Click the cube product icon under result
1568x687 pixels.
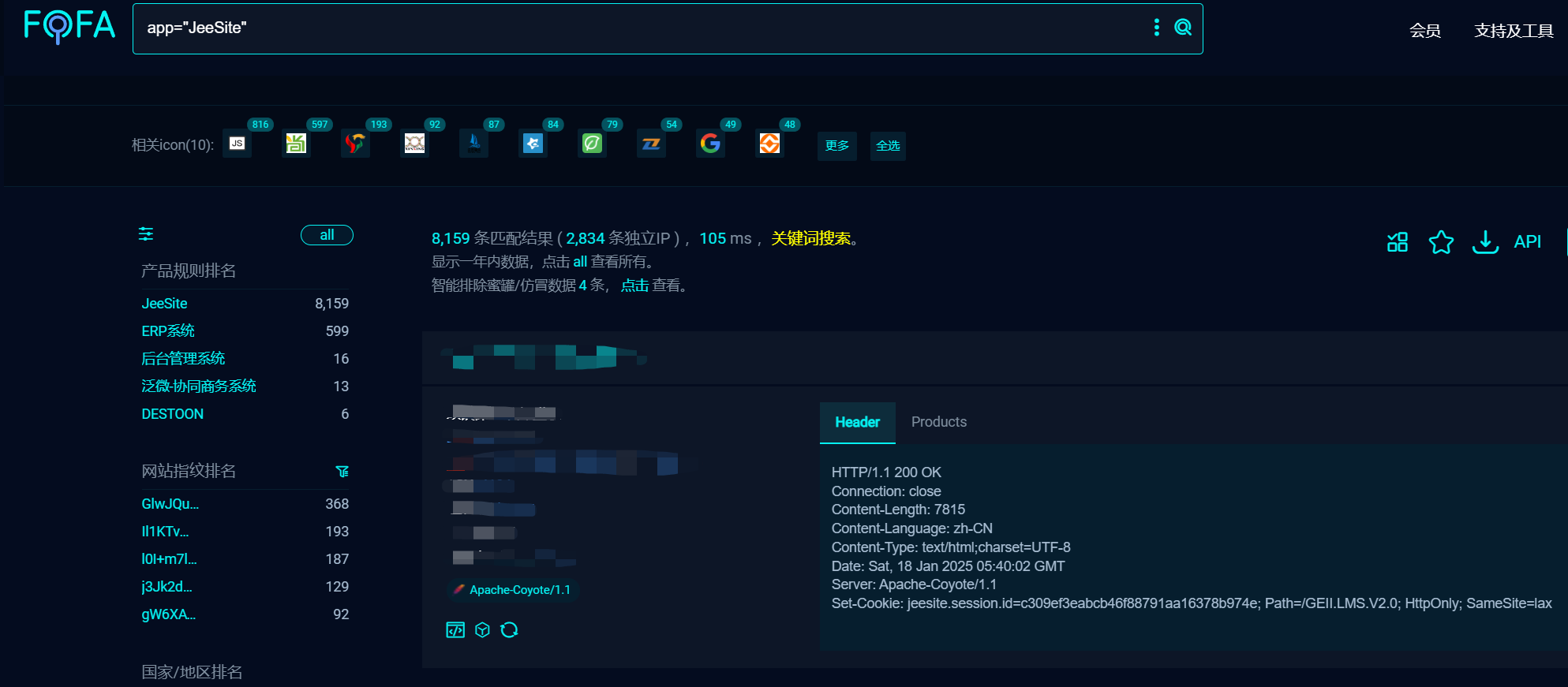(x=482, y=629)
